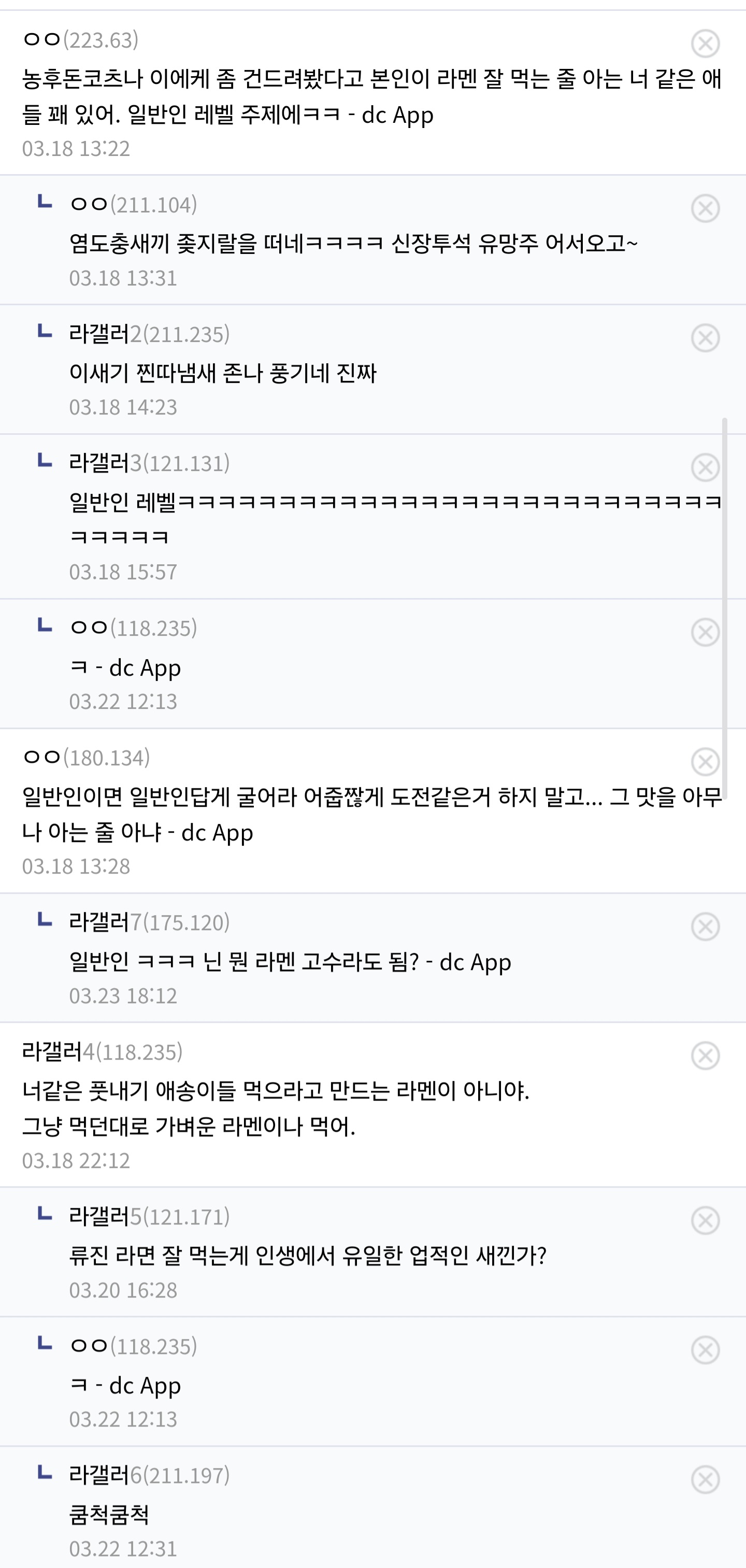Tap the 라갤러6(211.197) nickname

[x=149, y=1475]
